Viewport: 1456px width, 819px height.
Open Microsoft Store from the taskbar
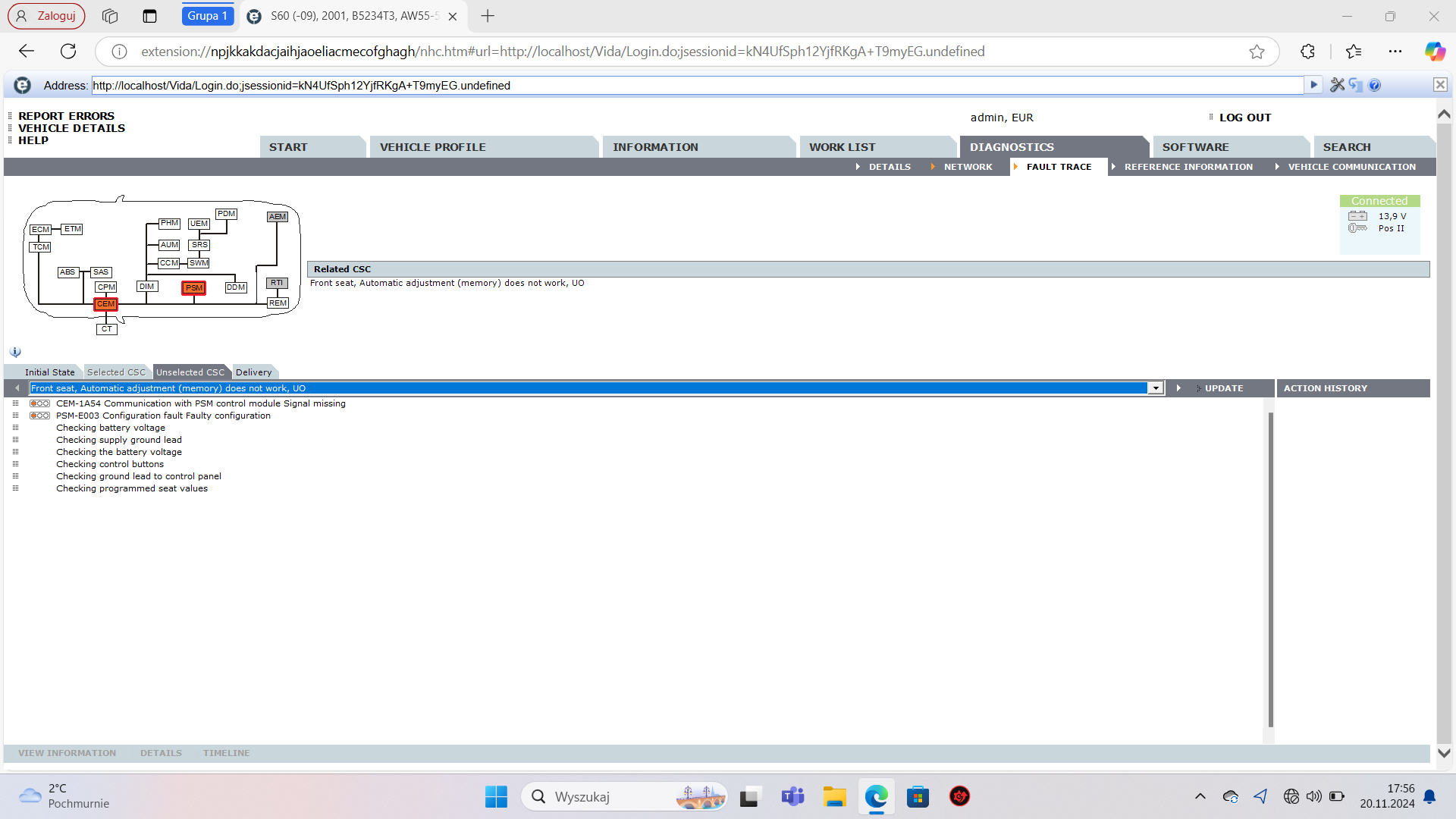point(918,797)
